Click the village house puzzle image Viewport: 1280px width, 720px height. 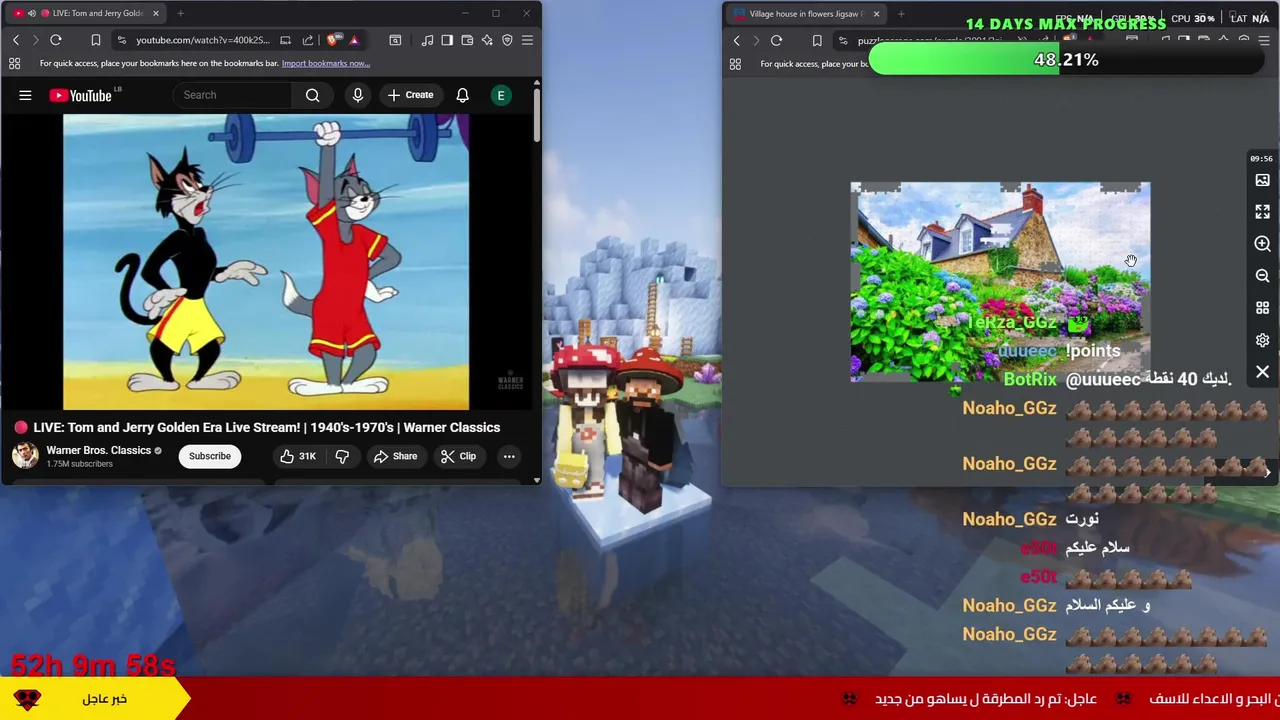click(x=1000, y=282)
